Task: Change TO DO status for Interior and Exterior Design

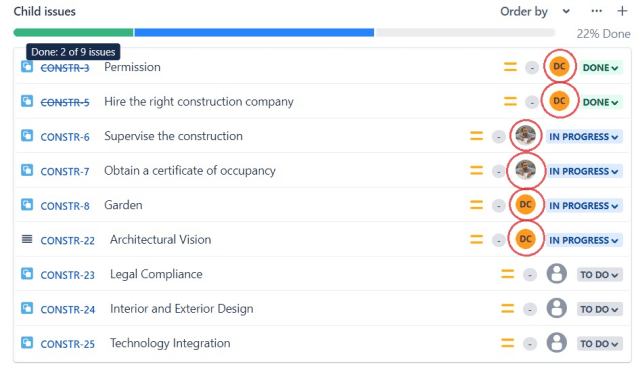Action: coord(599,309)
